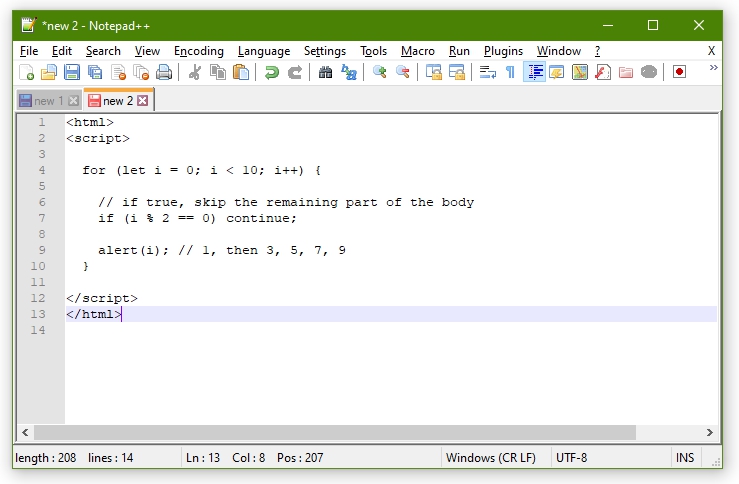Click the Pos : 207 status text

[300, 458]
